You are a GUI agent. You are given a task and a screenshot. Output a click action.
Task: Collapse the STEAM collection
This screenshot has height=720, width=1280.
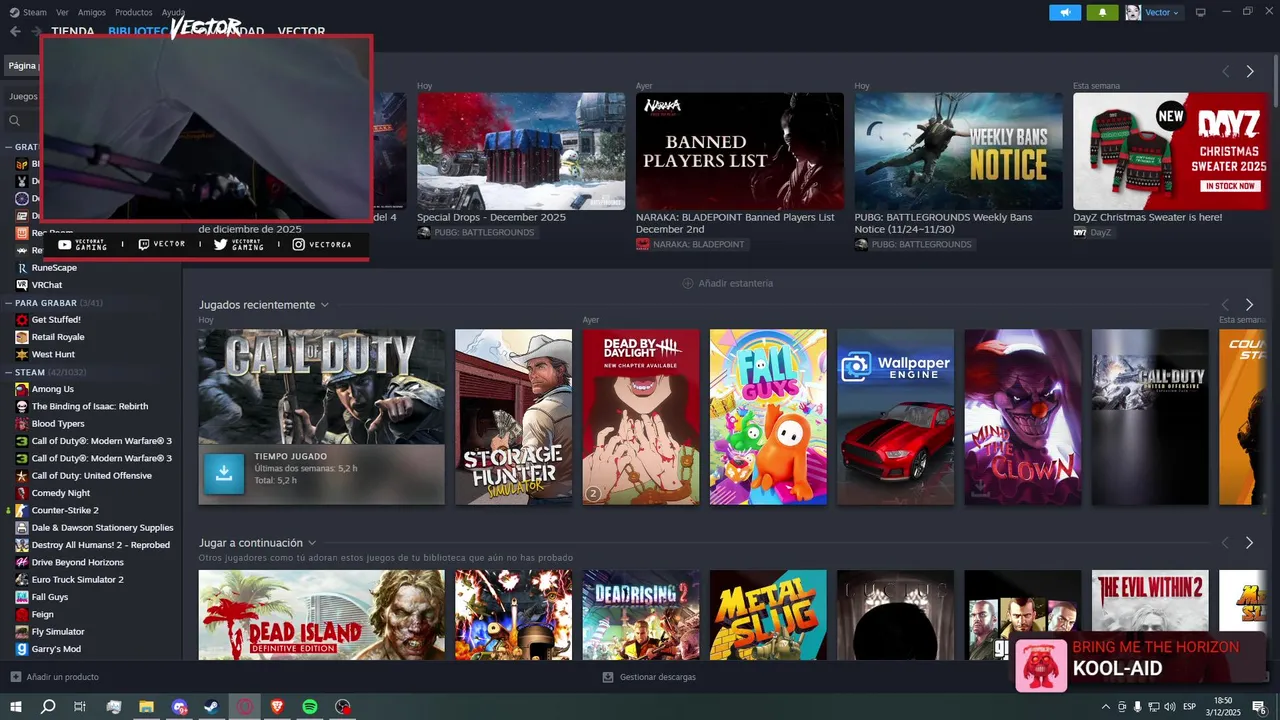click(x=8, y=372)
